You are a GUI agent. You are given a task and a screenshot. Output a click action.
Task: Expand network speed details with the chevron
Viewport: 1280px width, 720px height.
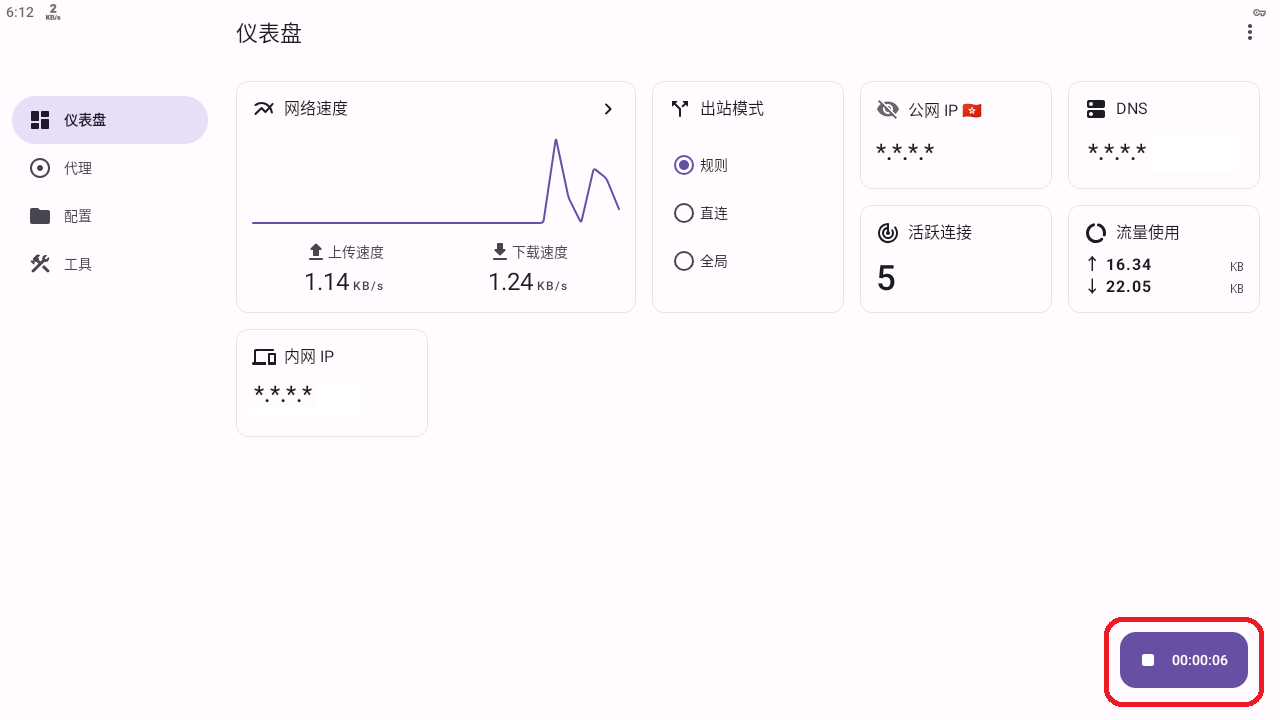[x=608, y=109]
